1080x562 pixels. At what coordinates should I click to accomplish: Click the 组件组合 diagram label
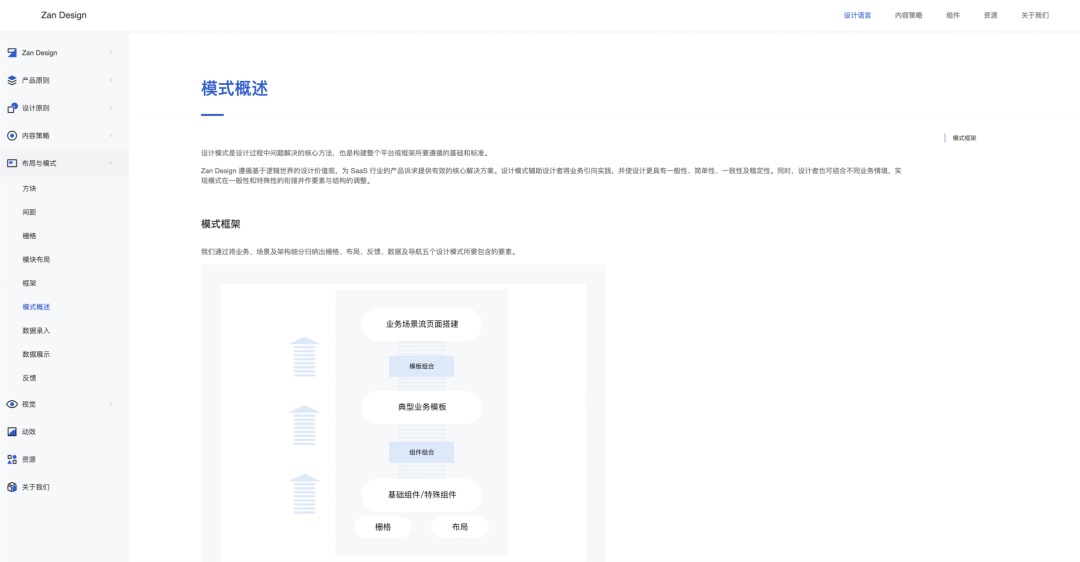tap(422, 452)
